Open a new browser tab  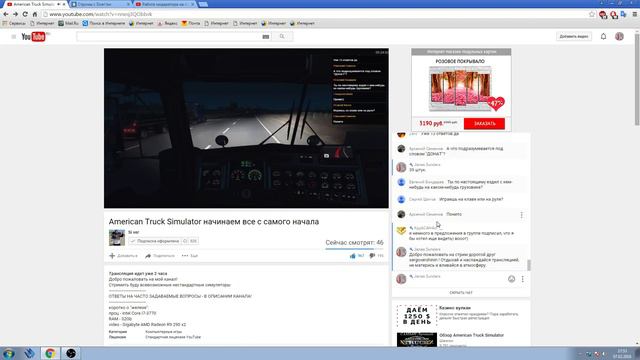point(203,4)
